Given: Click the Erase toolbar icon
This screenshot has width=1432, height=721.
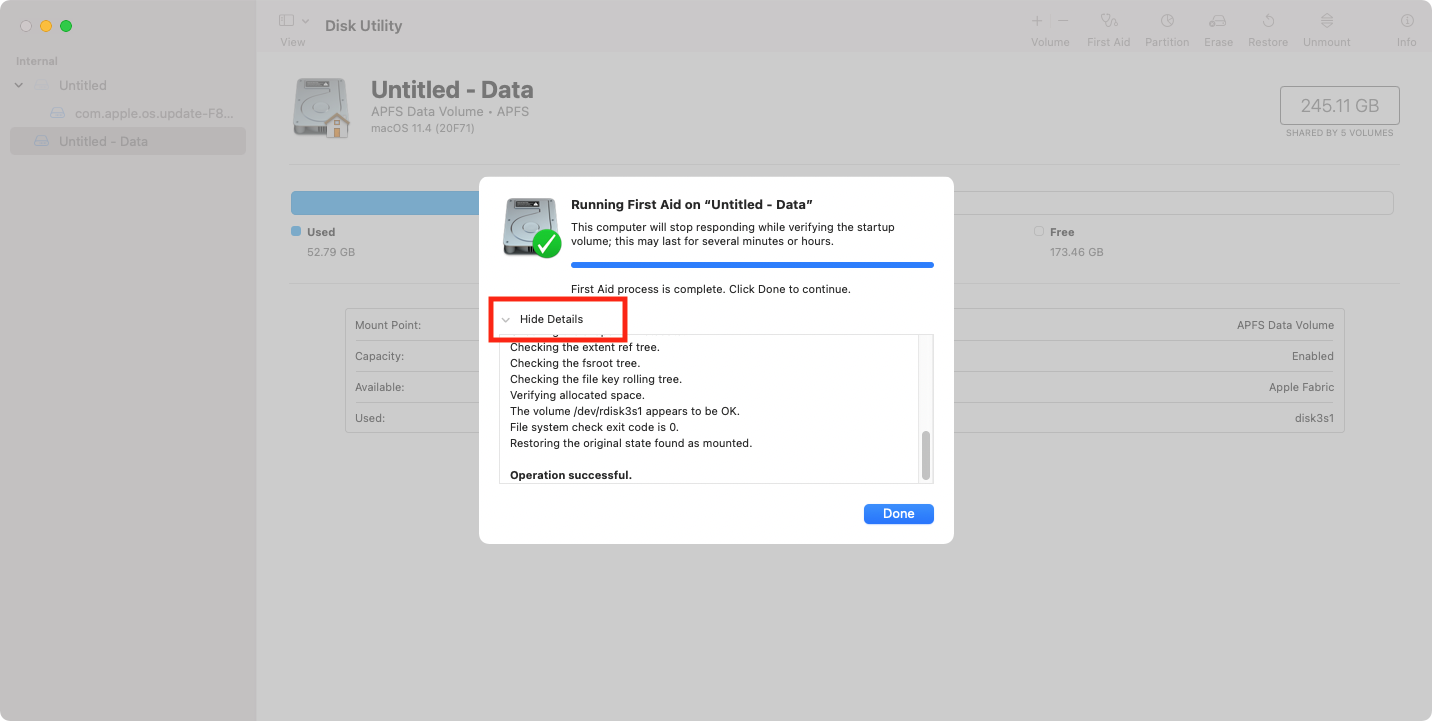Looking at the screenshot, I should (x=1218, y=21).
